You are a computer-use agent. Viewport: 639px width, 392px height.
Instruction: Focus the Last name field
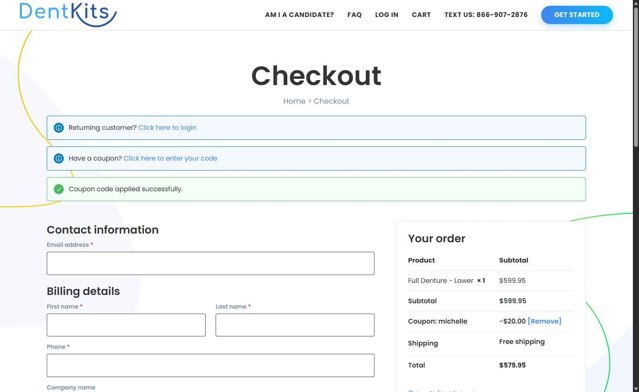(x=295, y=325)
